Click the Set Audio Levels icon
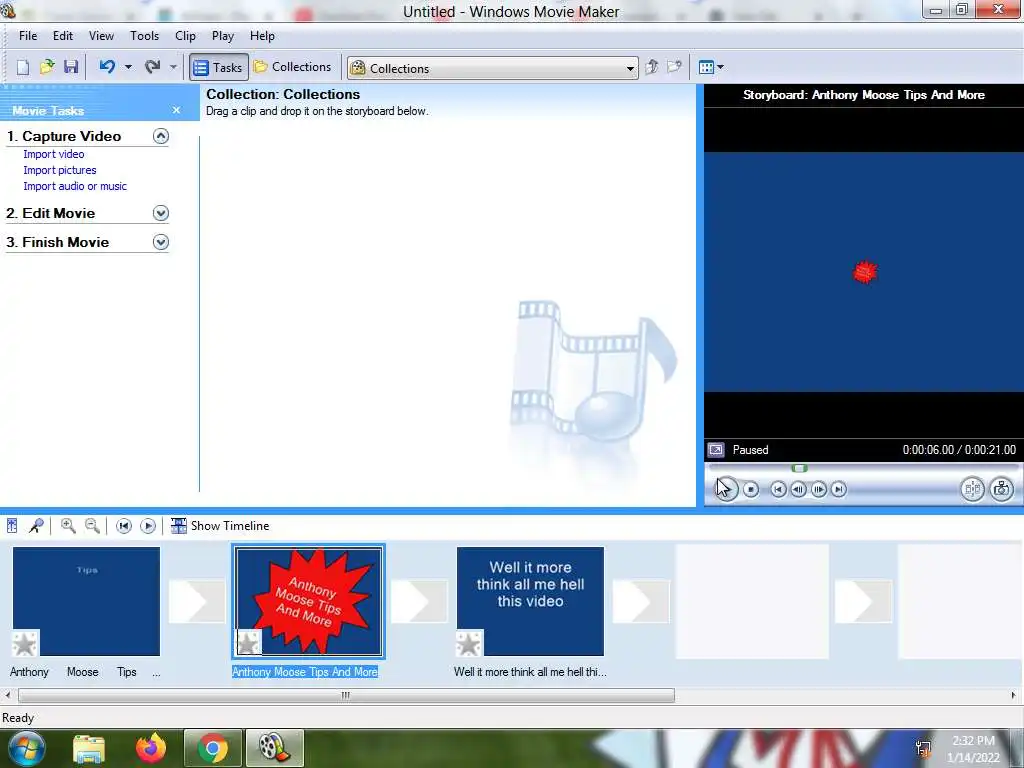This screenshot has height=768, width=1024. [x=12, y=526]
